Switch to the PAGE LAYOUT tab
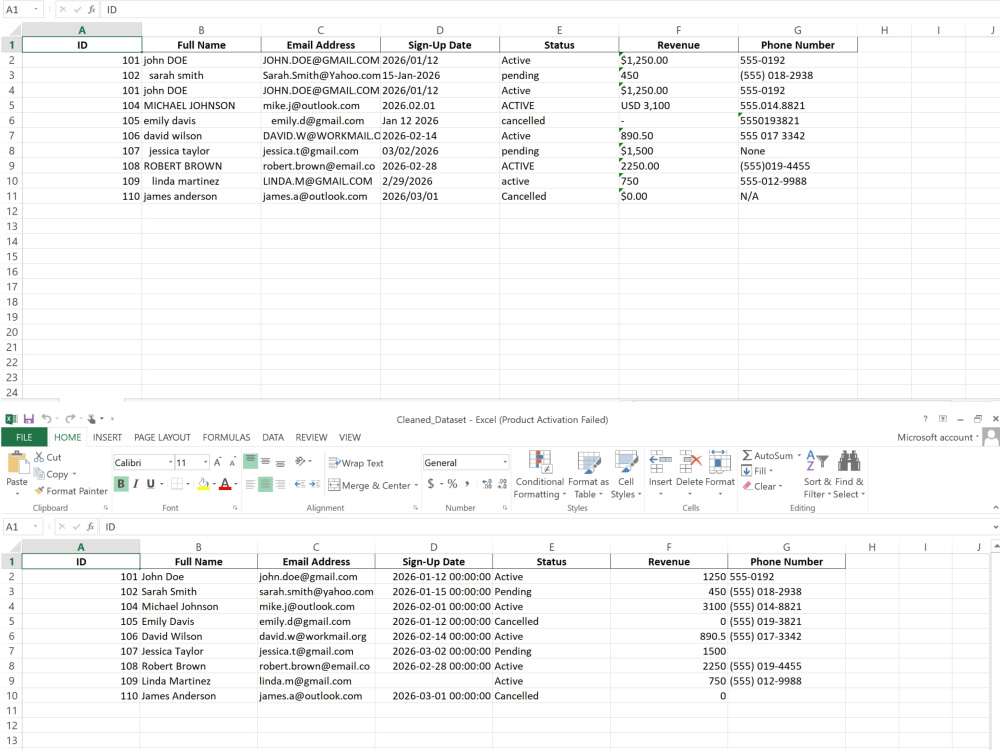1000x750 pixels. (162, 437)
